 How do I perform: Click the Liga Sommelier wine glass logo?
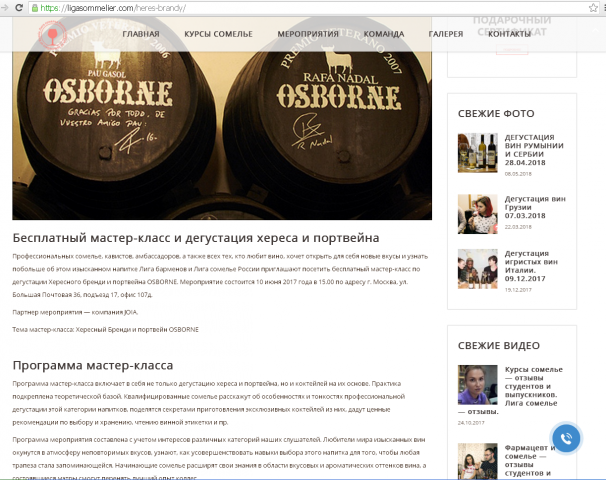tap(53, 35)
